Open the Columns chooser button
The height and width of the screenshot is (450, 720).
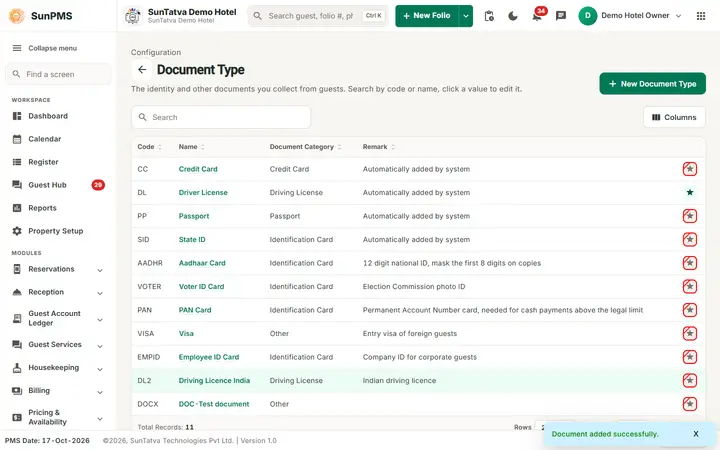(x=674, y=118)
